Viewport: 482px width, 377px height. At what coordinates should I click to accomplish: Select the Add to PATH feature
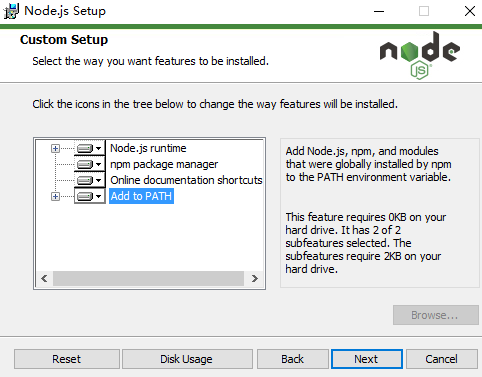click(x=141, y=196)
